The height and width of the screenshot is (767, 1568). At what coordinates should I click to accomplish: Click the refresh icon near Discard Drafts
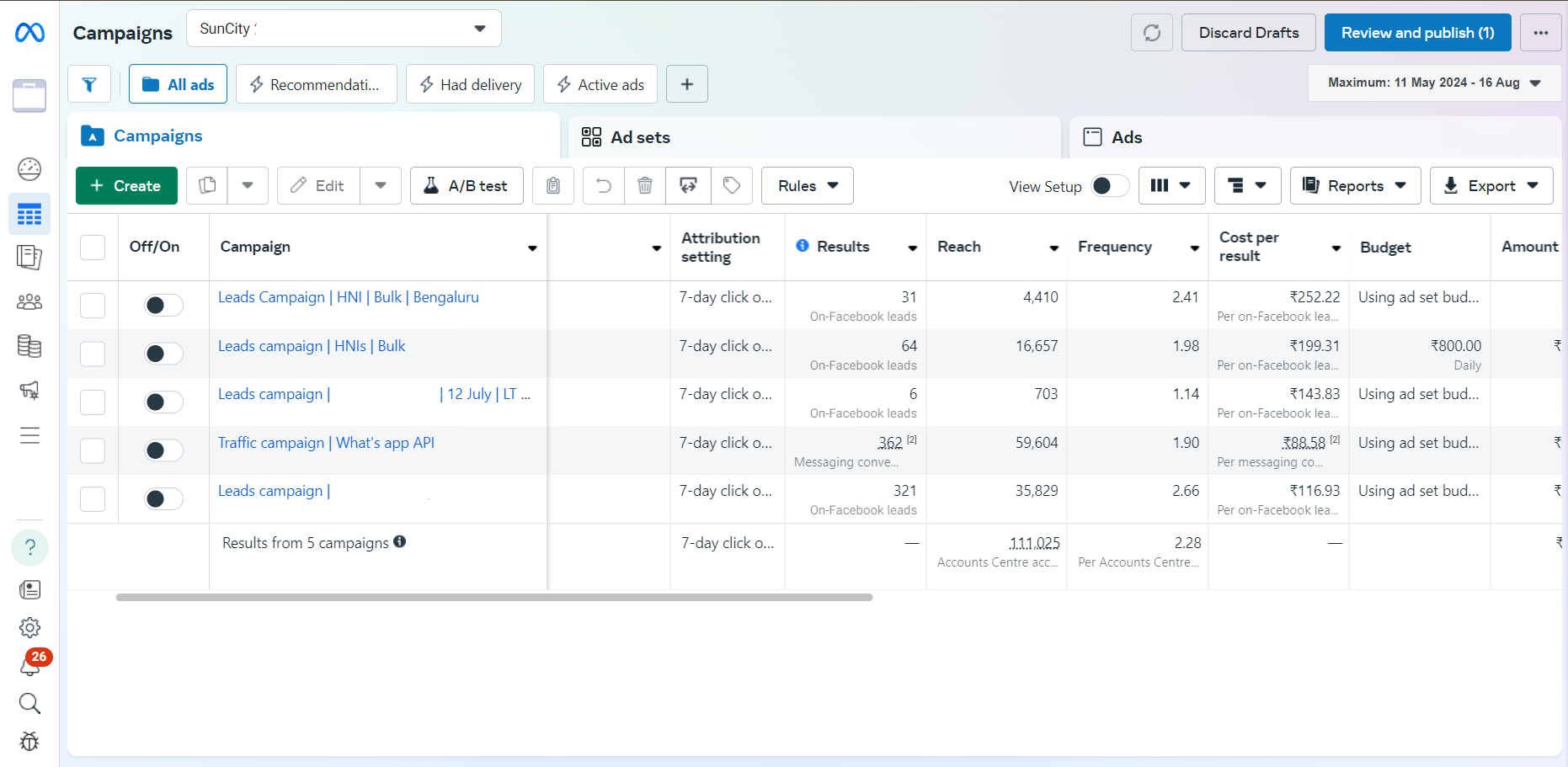(x=1151, y=33)
